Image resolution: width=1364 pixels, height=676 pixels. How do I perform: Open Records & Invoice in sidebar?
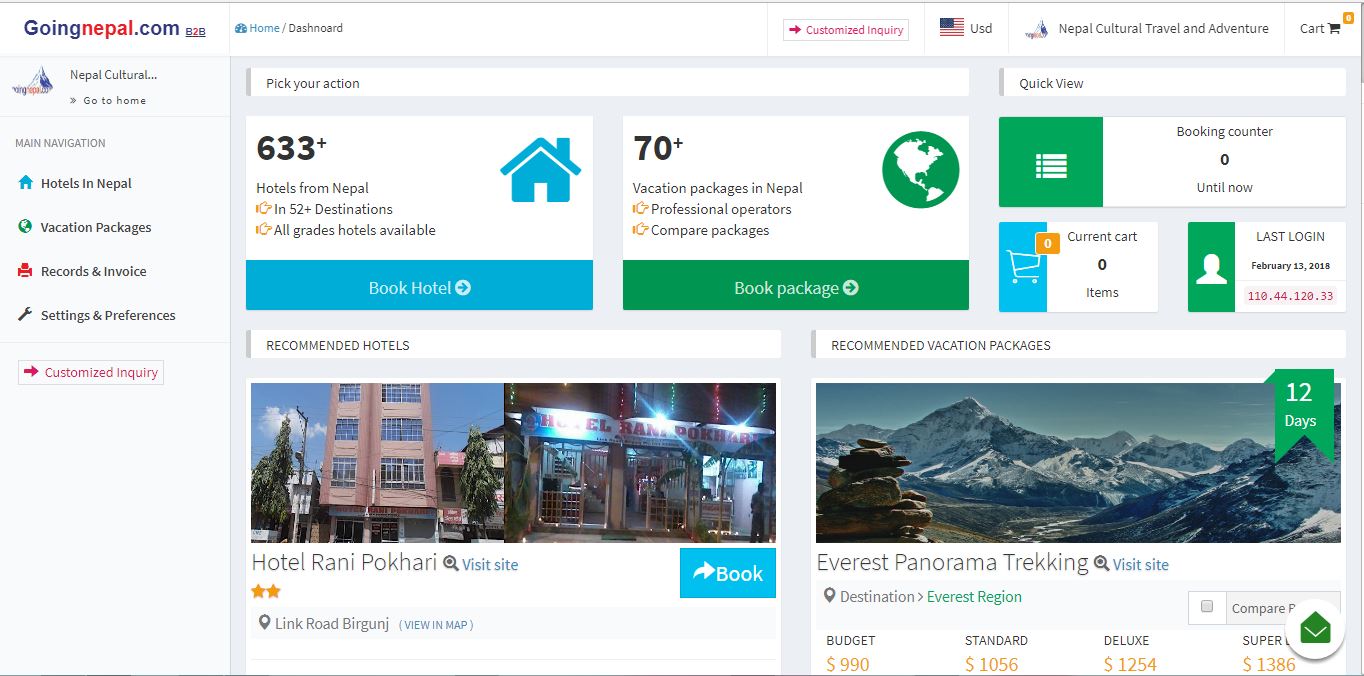click(x=93, y=271)
